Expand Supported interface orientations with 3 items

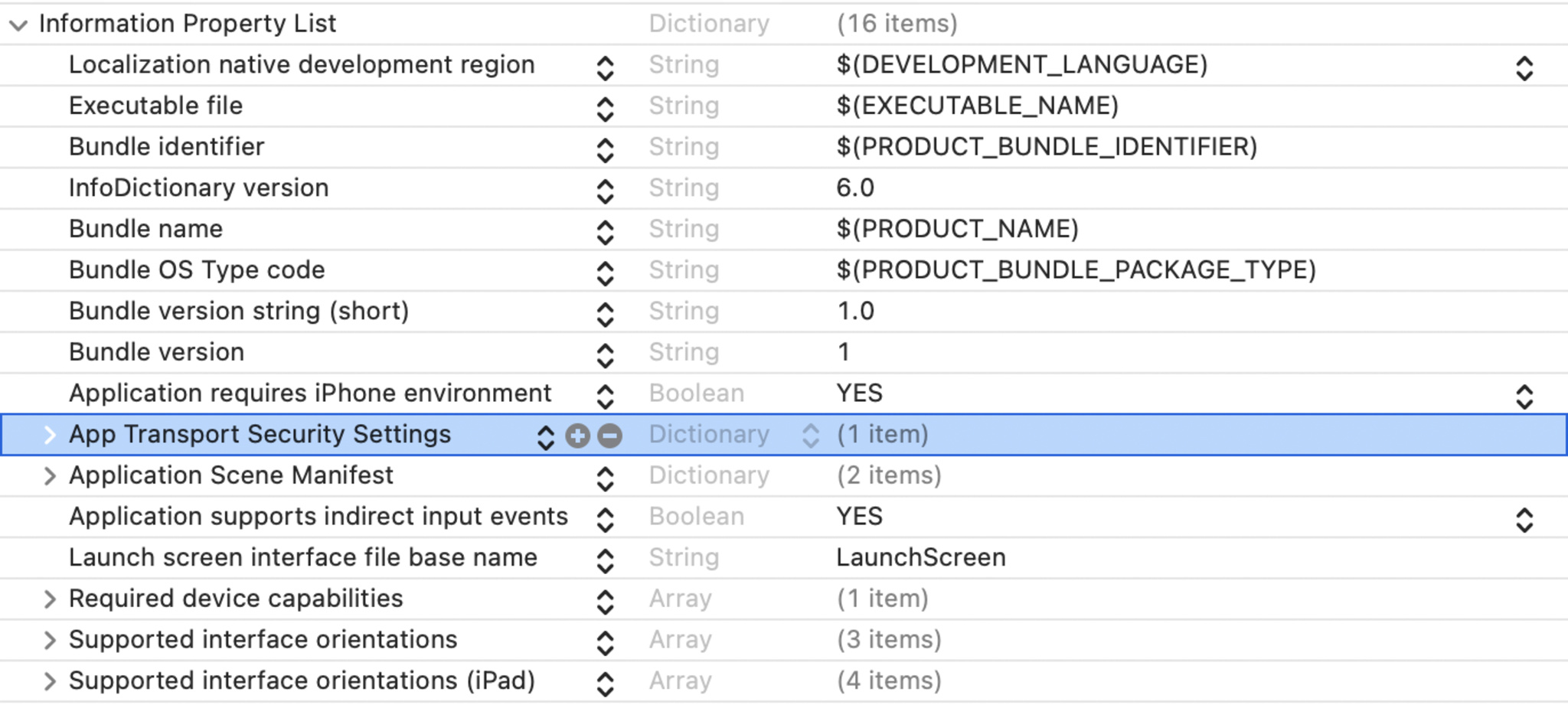pyautogui.click(x=50, y=640)
